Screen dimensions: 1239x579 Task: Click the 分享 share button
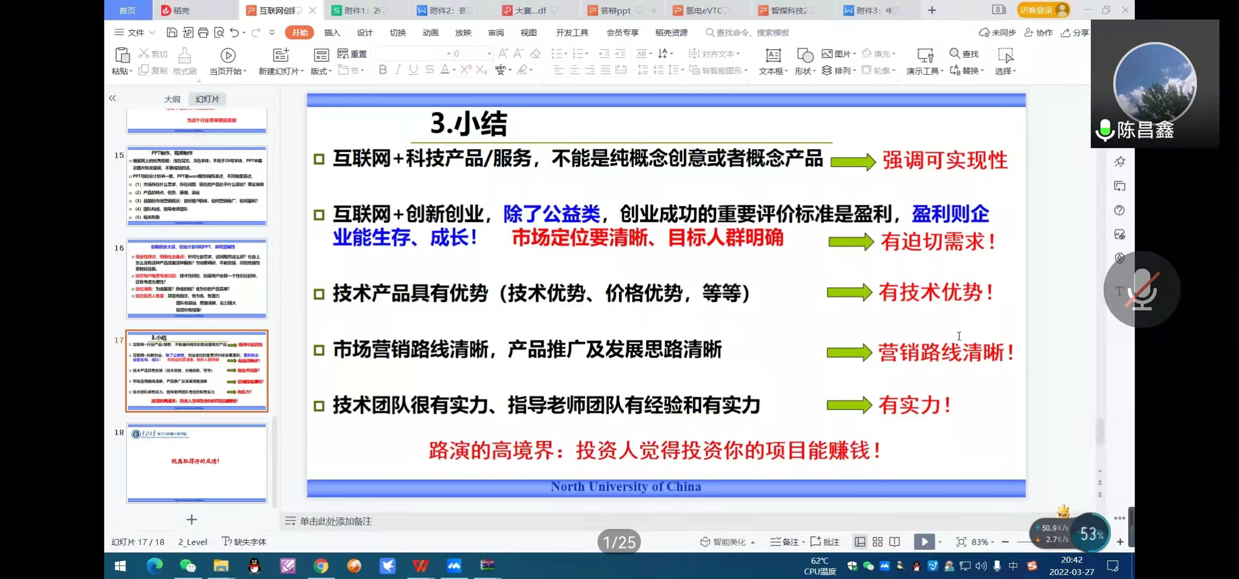tap(1075, 33)
